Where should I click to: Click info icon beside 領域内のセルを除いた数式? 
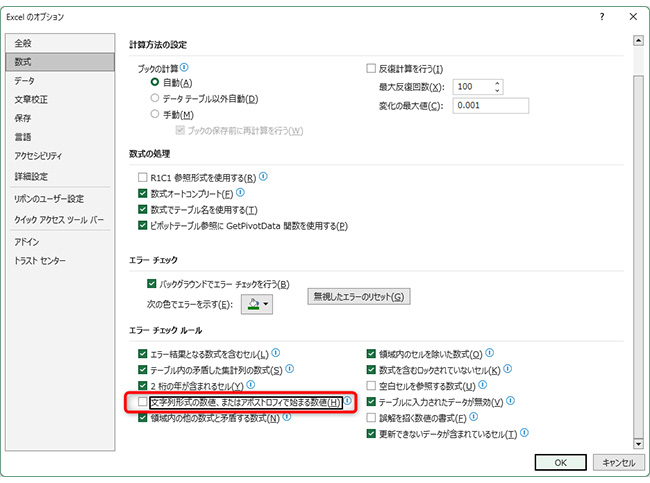490,353
